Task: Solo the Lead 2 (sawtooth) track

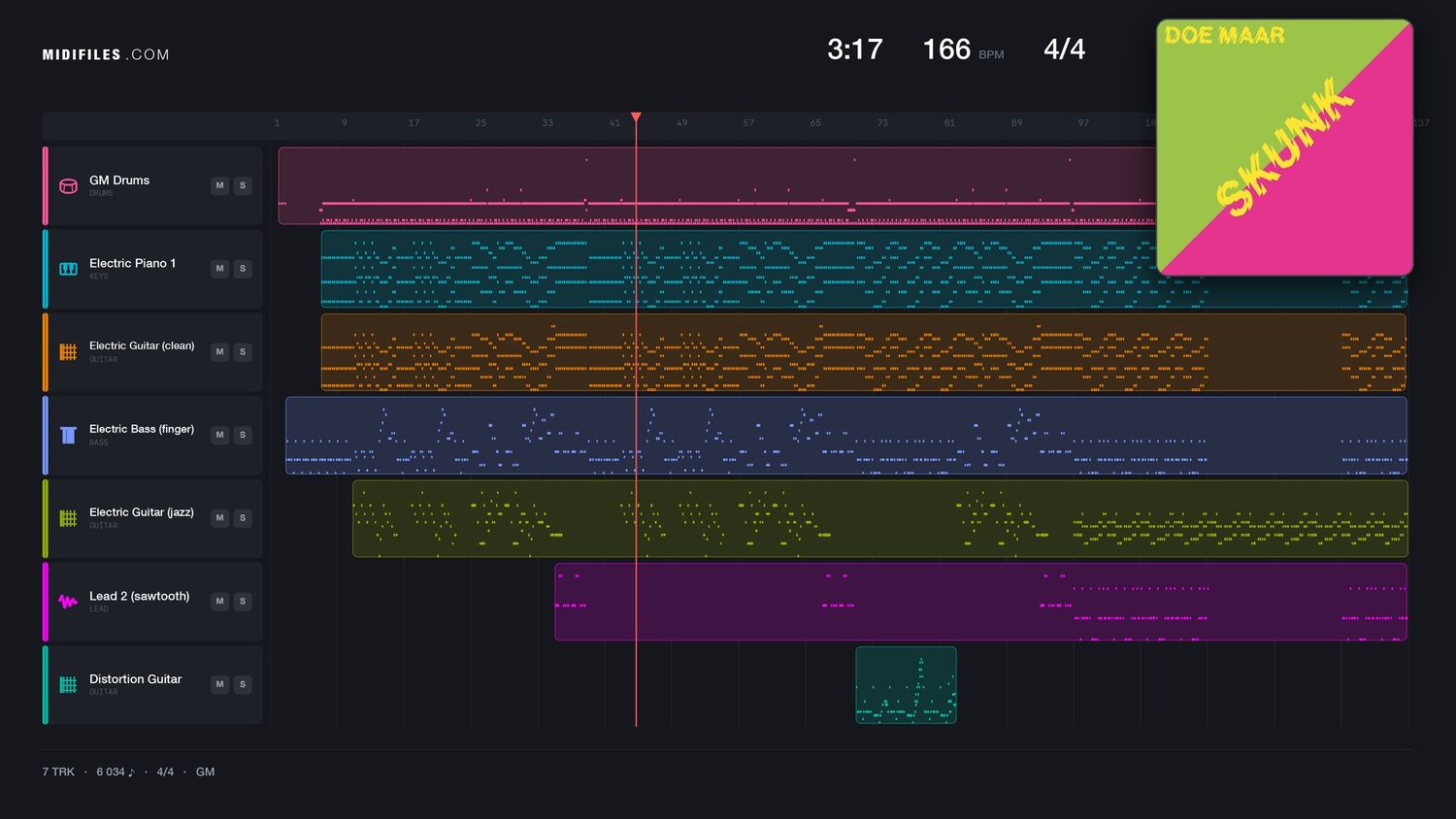Action: click(x=243, y=602)
